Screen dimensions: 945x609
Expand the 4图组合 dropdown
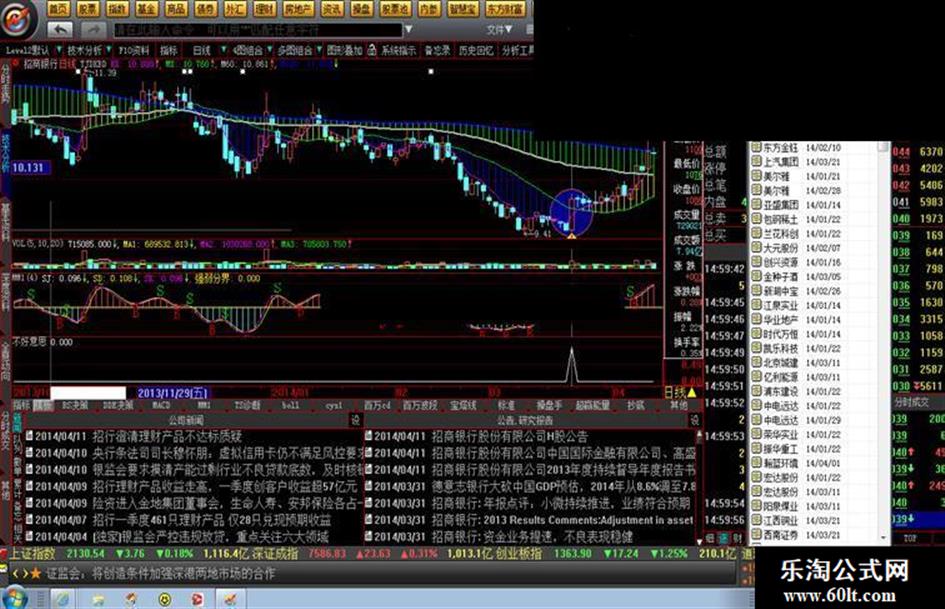269,50
